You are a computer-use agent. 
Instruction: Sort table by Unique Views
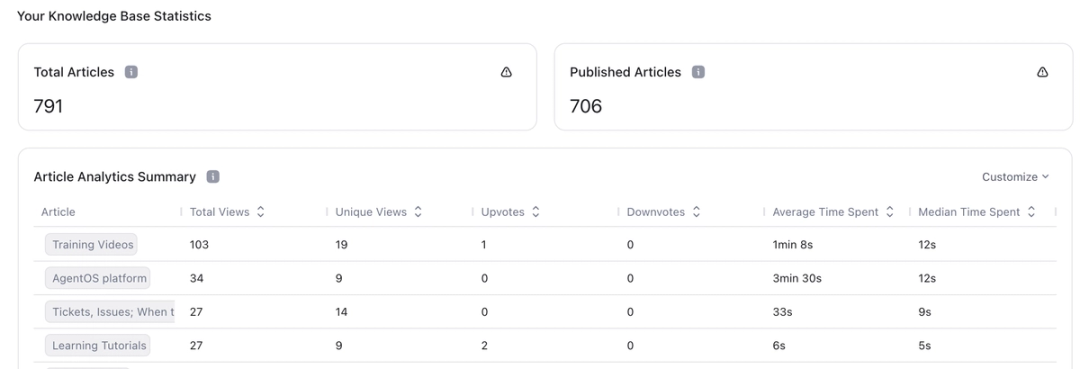click(x=418, y=212)
